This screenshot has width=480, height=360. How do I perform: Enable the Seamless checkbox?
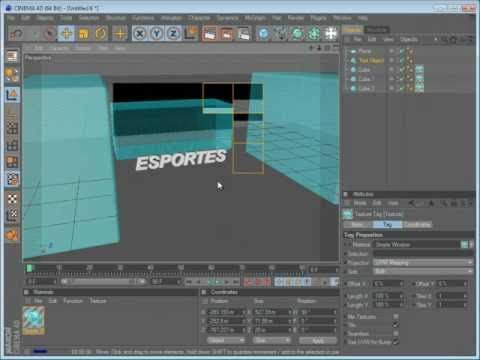(x=396, y=333)
